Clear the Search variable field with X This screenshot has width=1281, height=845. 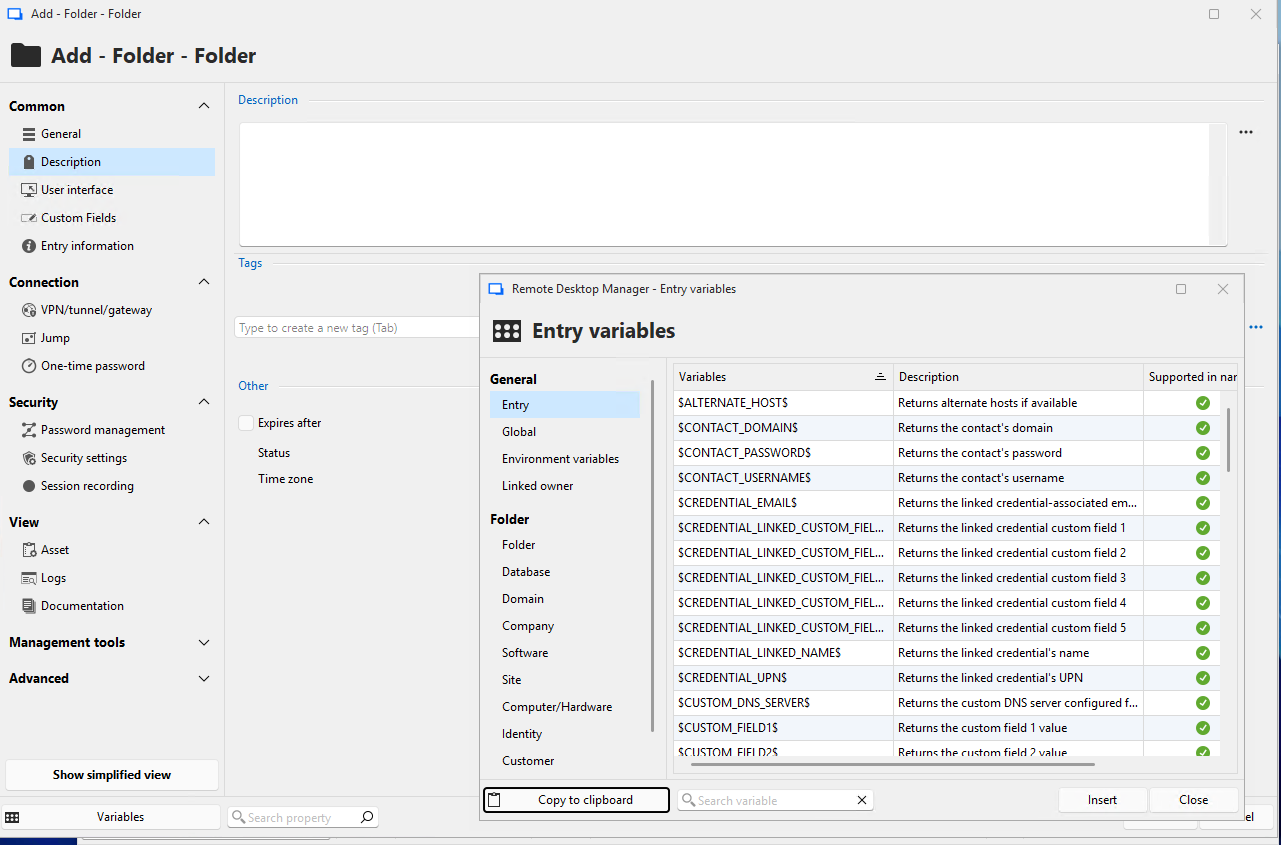(x=862, y=800)
